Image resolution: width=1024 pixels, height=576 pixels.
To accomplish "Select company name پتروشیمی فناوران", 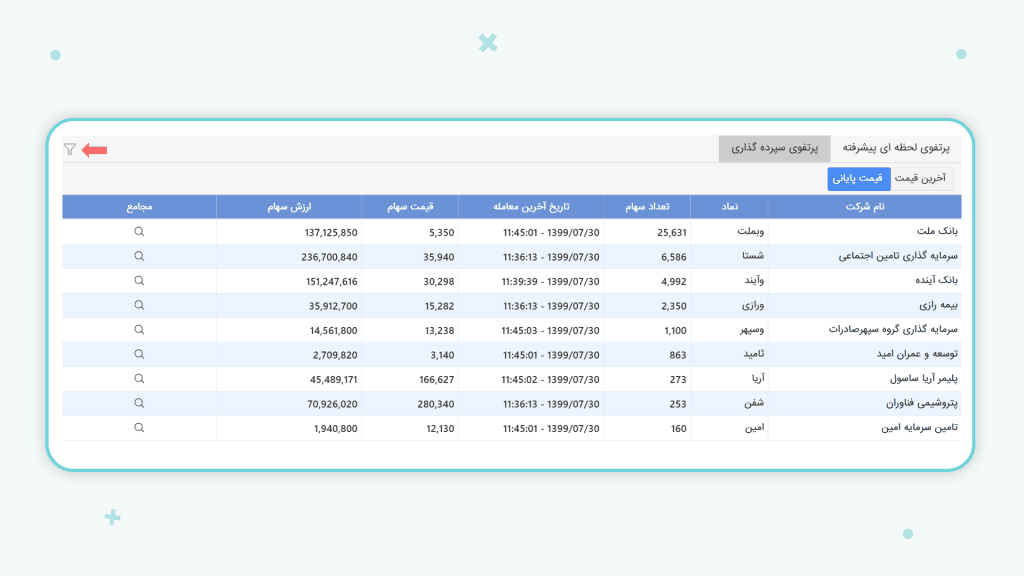I will point(921,403).
